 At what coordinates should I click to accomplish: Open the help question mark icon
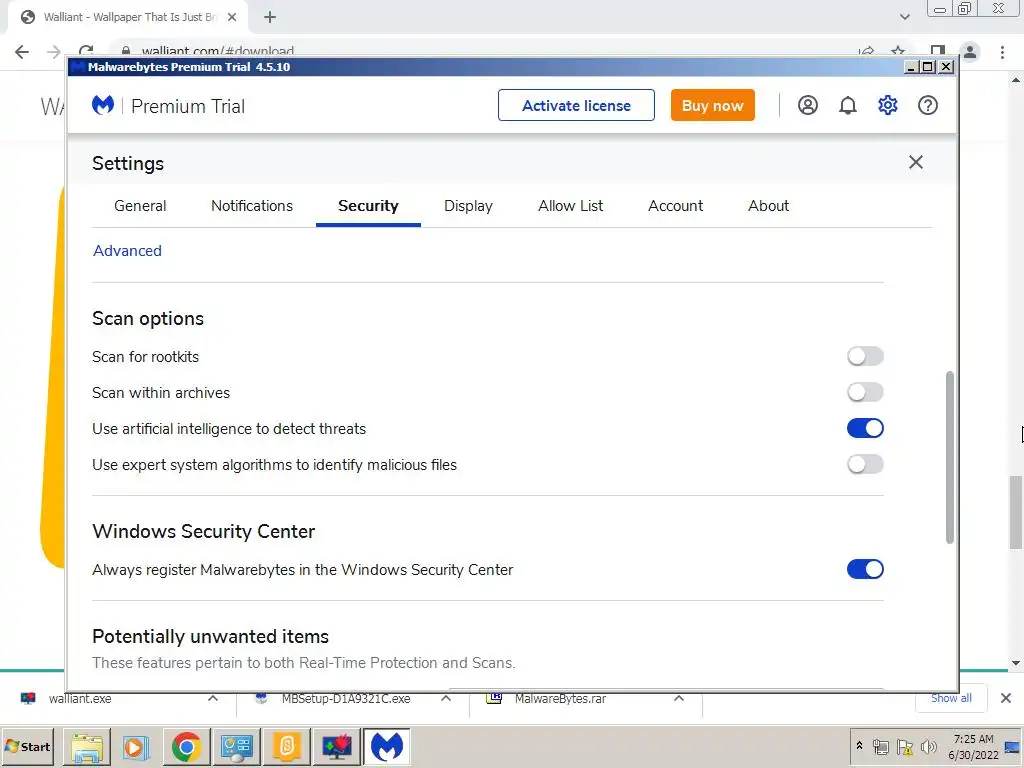(927, 105)
